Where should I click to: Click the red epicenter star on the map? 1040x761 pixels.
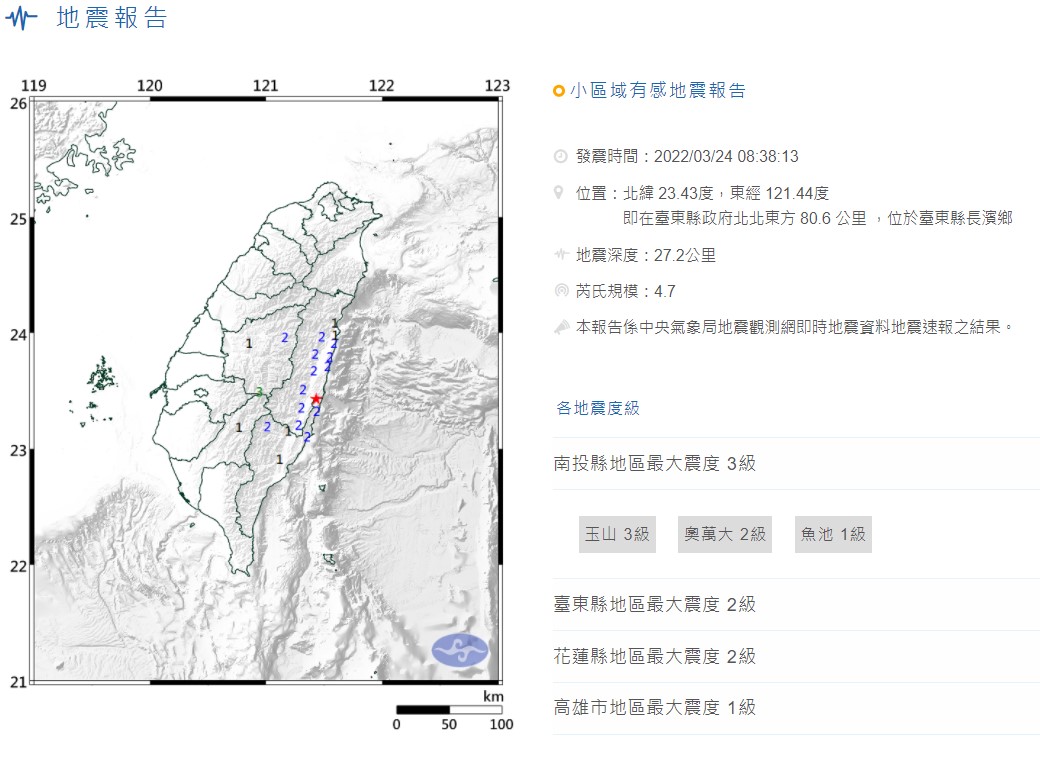click(x=316, y=399)
